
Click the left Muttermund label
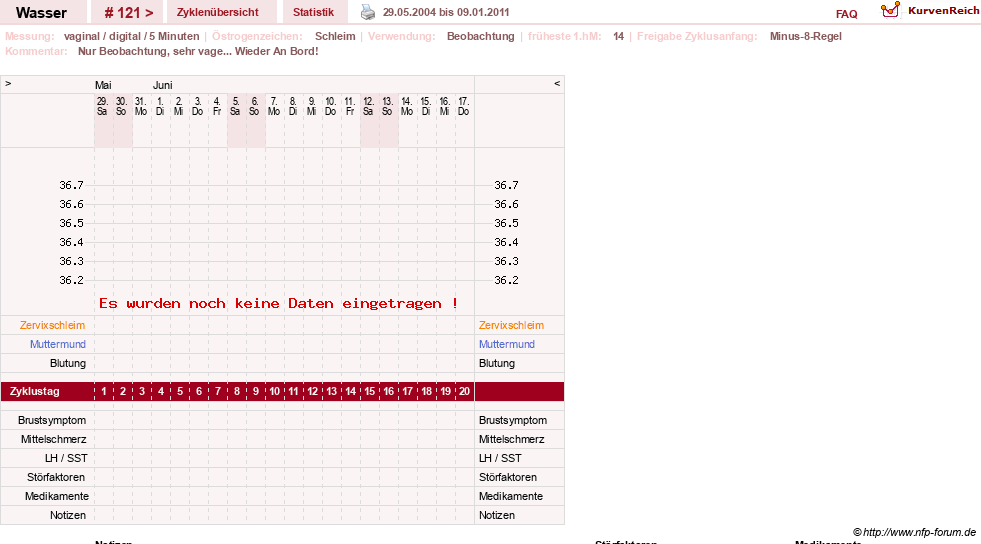(x=58, y=344)
